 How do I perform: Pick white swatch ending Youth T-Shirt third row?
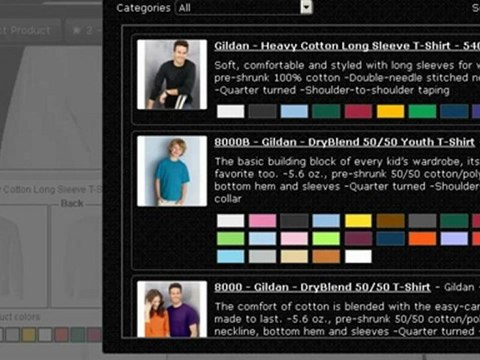point(358,257)
